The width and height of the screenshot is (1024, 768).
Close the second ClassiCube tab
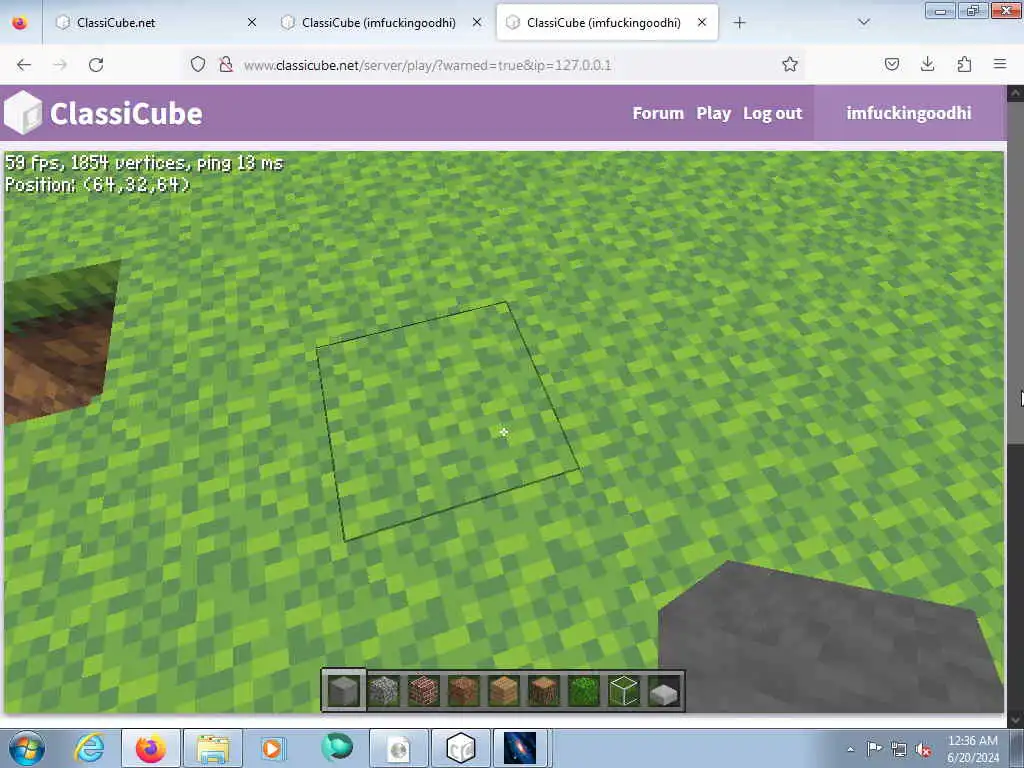pos(477,22)
